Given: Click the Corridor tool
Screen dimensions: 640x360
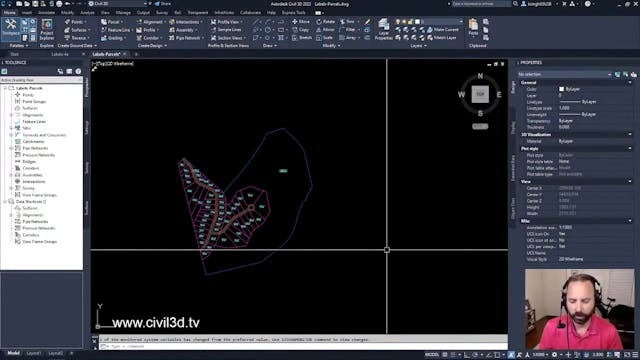Looking at the screenshot, I should (x=149, y=38).
